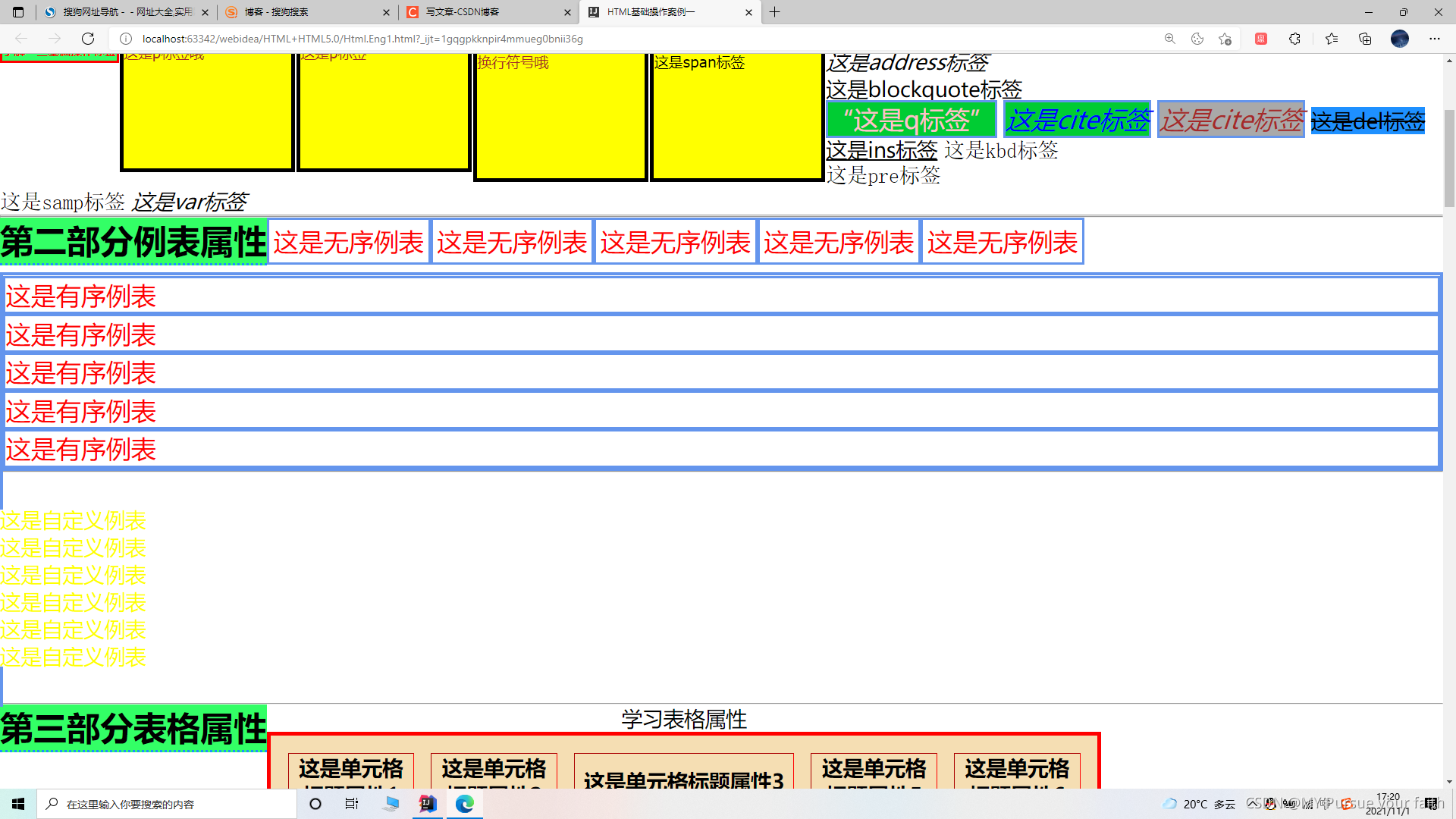Add this page to favorites
This screenshot has height=819, width=1456.
1225,39
